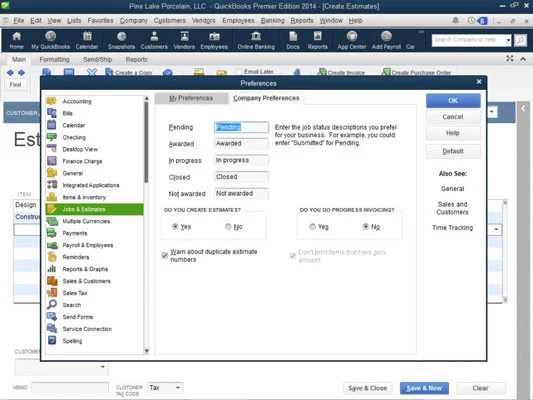Select No for create estimates
The image size is (533, 400).
pyautogui.click(x=228, y=226)
